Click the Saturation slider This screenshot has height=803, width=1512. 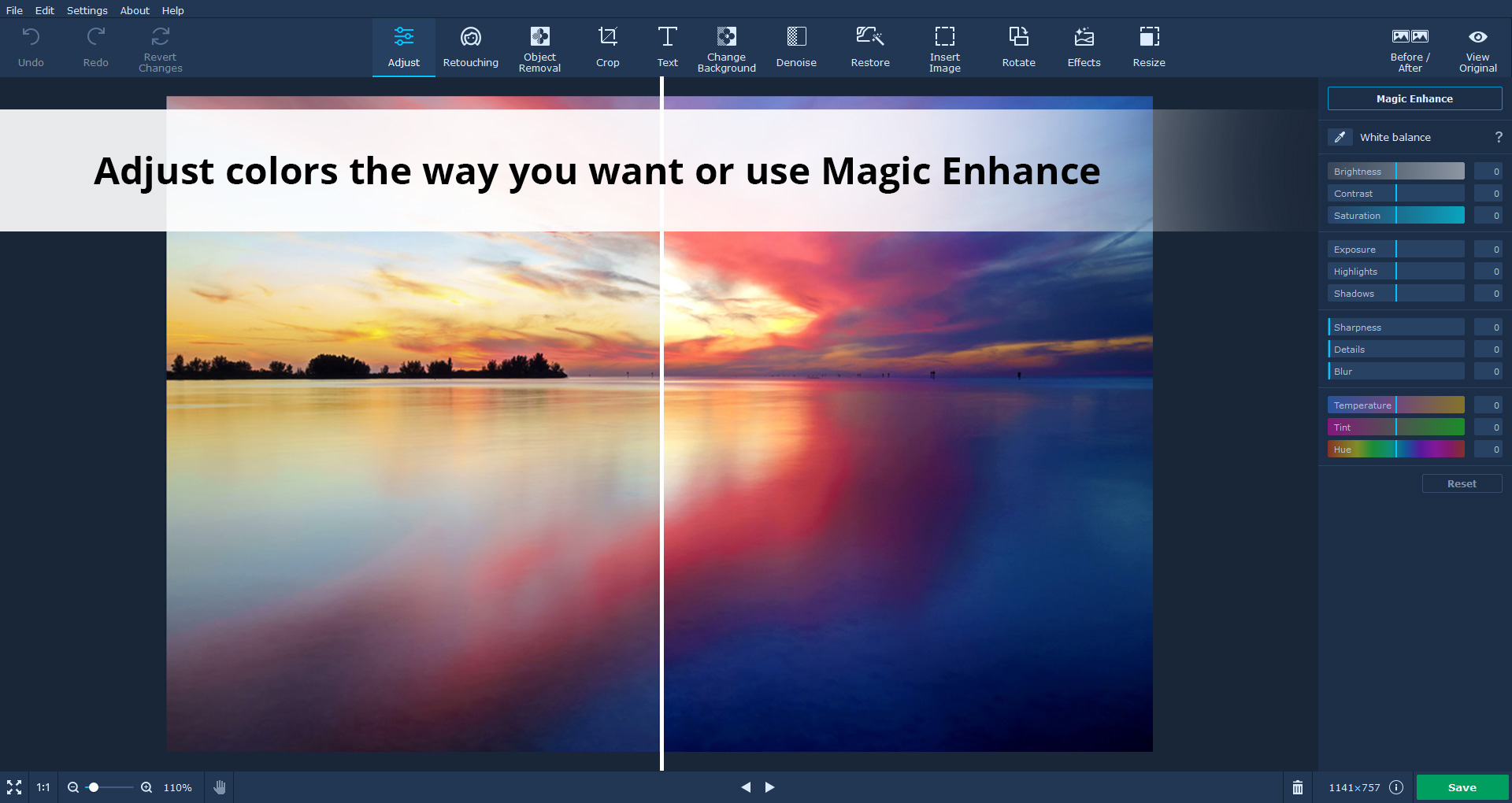tap(1395, 216)
